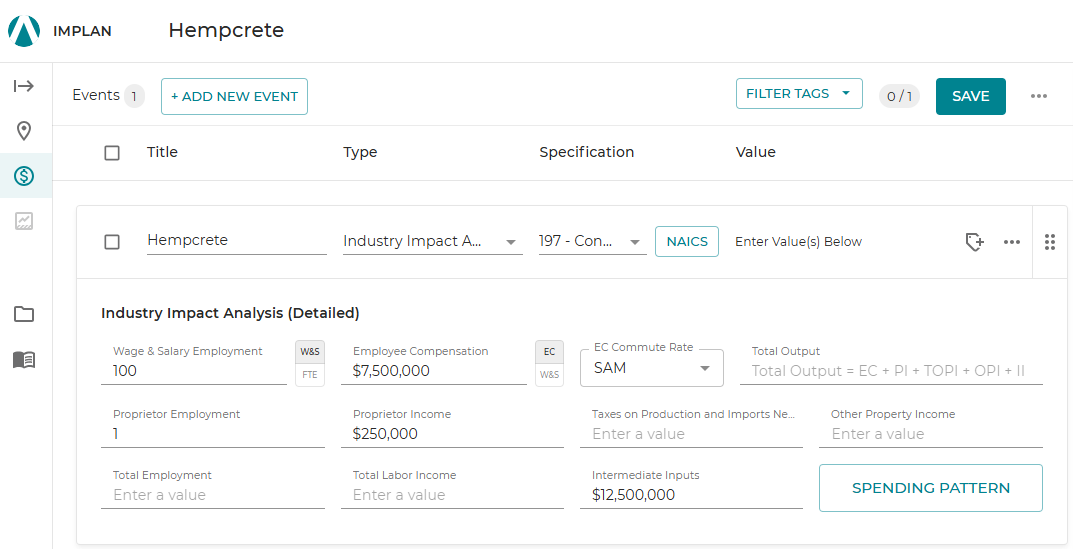Open the documentation book icon
The image size is (1073, 549).
[24, 359]
